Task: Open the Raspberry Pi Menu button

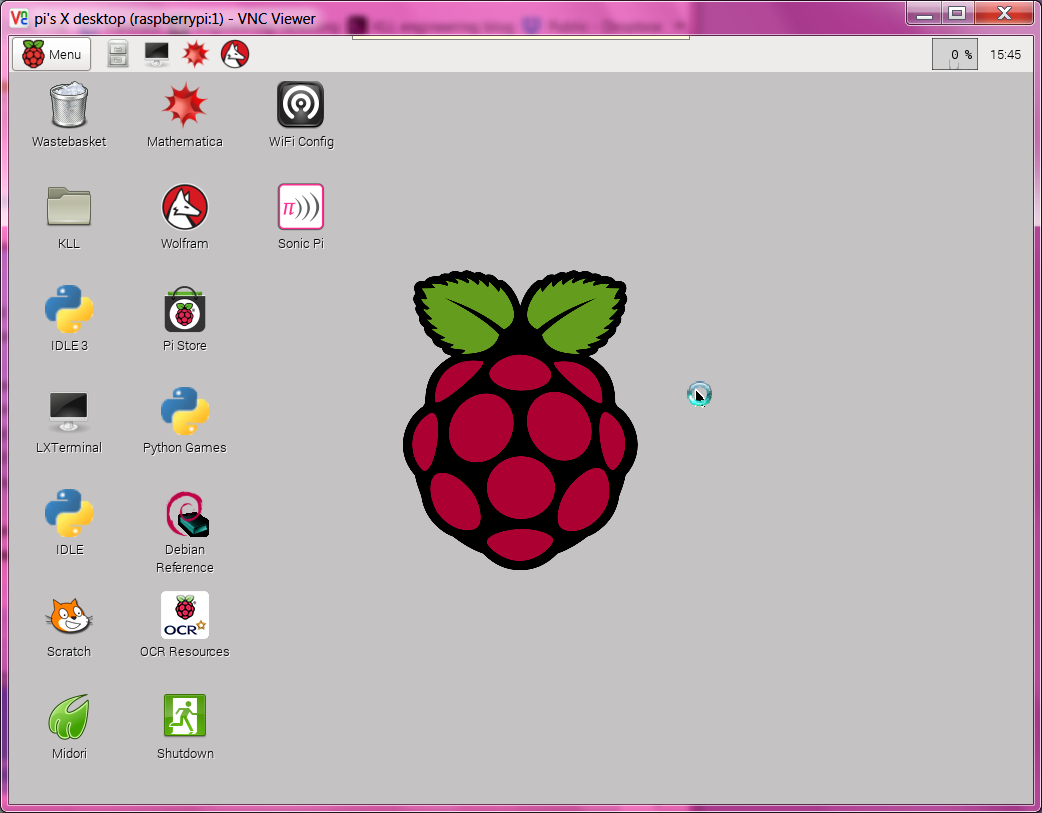Action: pos(51,54)
